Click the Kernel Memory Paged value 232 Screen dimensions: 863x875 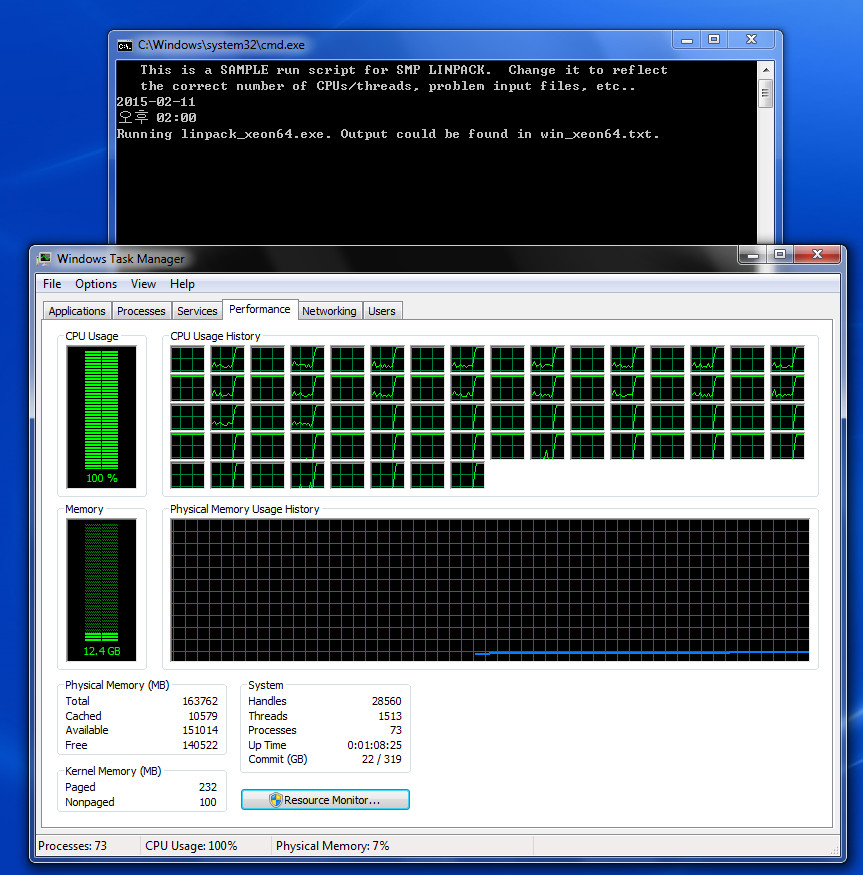[x=208, y=787]
